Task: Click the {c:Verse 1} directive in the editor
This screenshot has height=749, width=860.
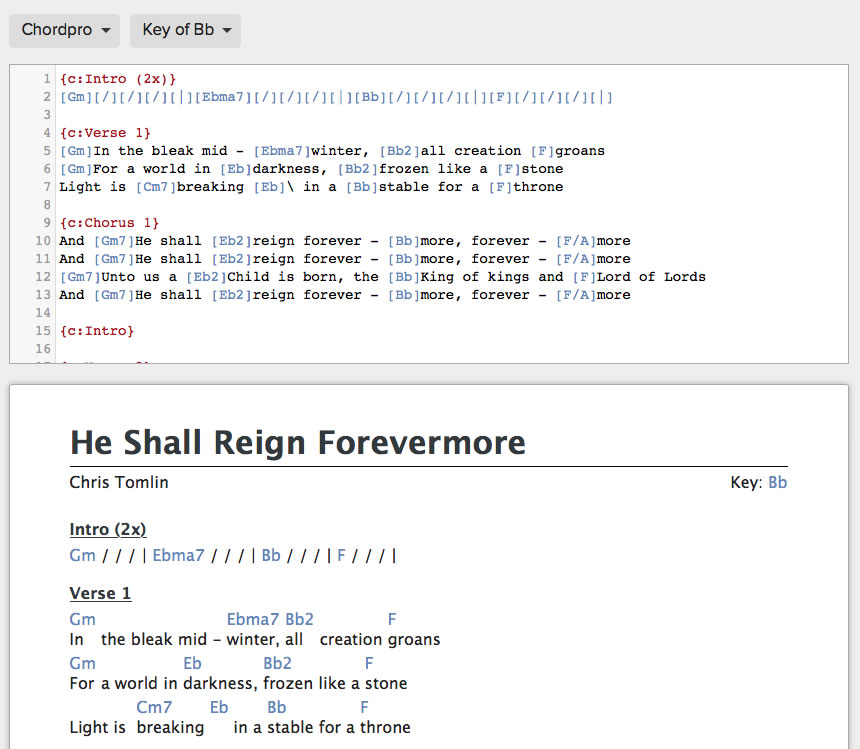Action: pos(105,133)
